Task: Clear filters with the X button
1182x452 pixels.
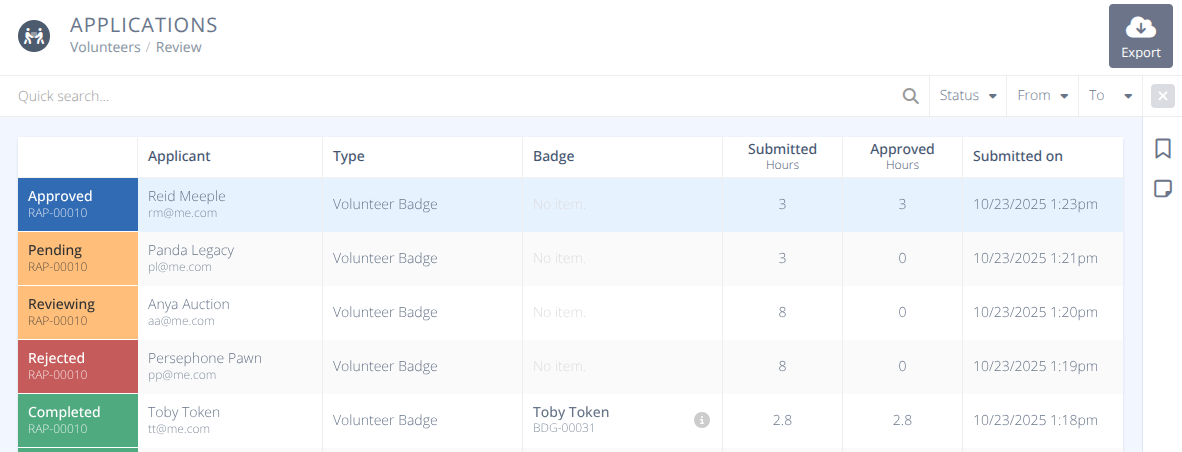Action: 1162,96
